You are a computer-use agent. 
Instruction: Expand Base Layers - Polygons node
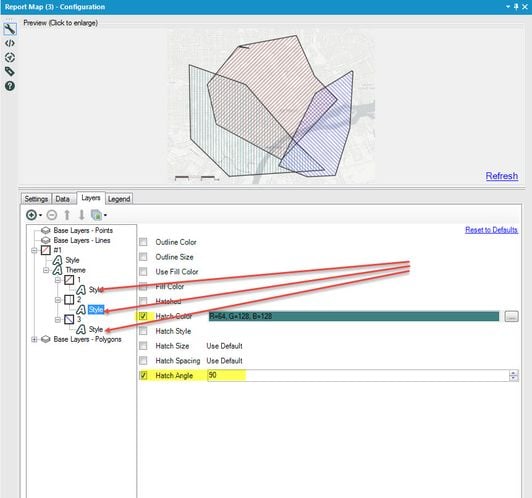[x=34, y=339]
